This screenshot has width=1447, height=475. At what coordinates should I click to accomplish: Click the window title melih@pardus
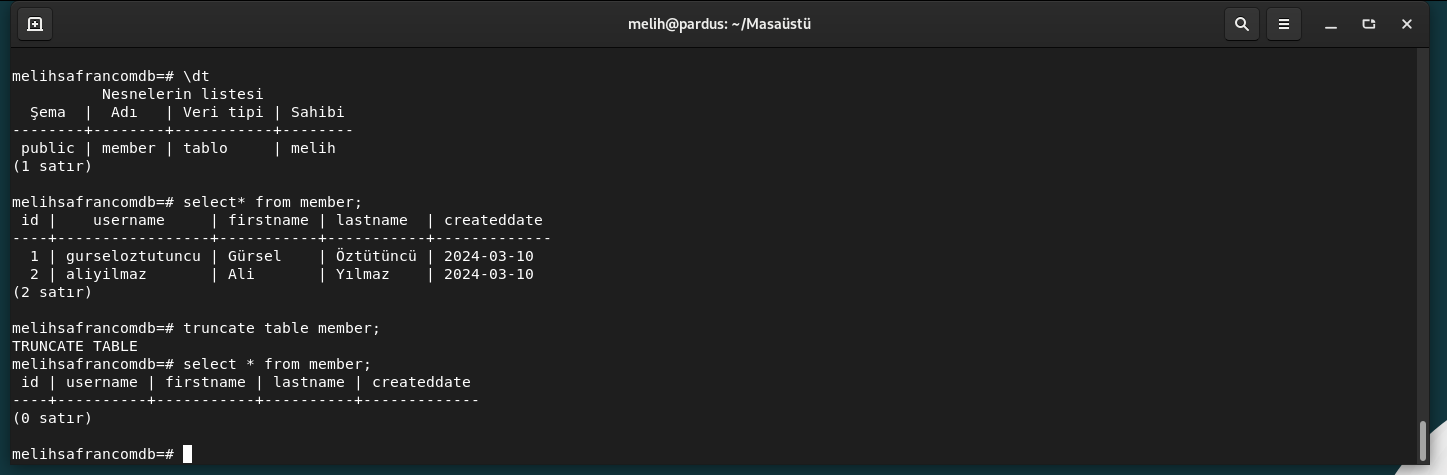(719, 24)
